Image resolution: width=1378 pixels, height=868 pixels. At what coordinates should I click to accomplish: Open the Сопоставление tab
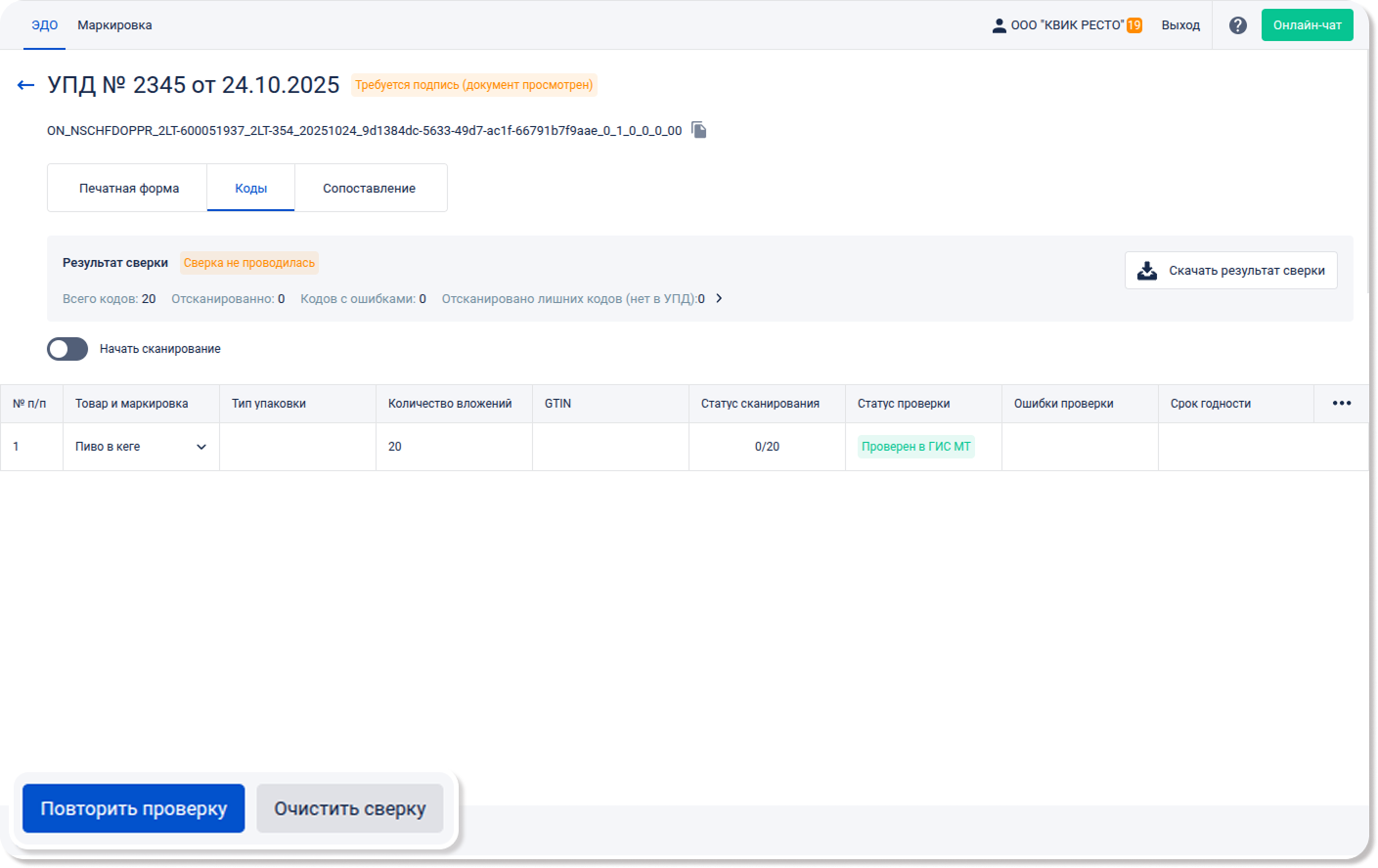point(369,189)
